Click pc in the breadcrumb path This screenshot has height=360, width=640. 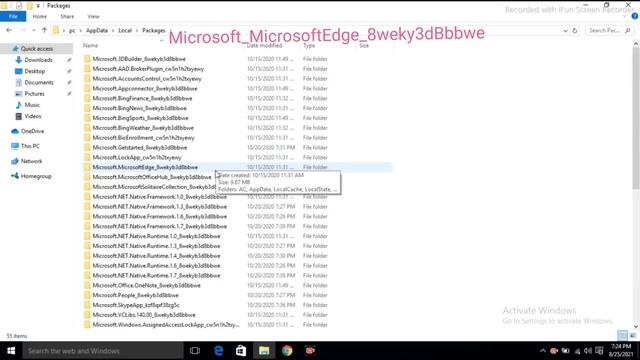pos(72,31)
